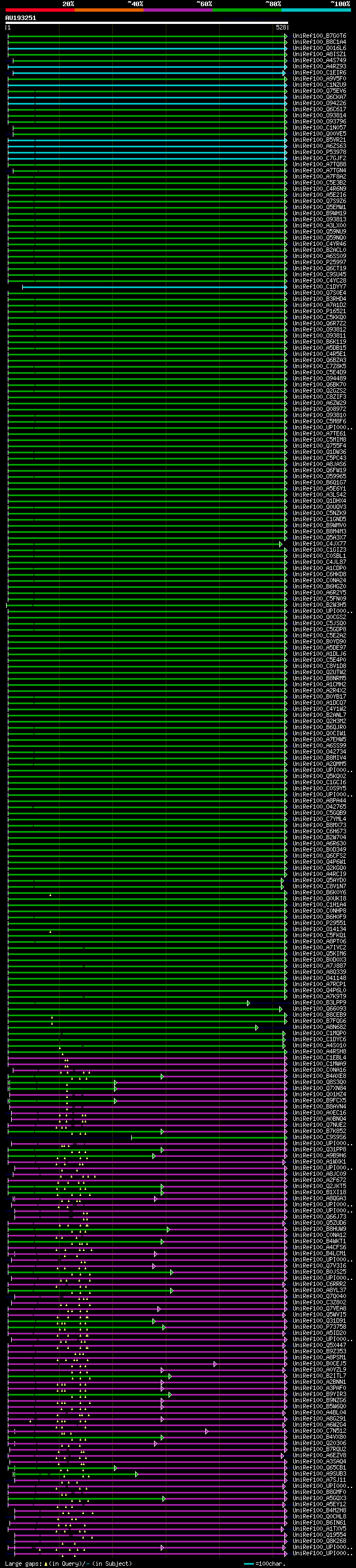Viewport: 356px width, 1568px height.
Task: Click UniRef100_B8HUW9 label
Action: pyautogui.click(x=319, y=1230)
